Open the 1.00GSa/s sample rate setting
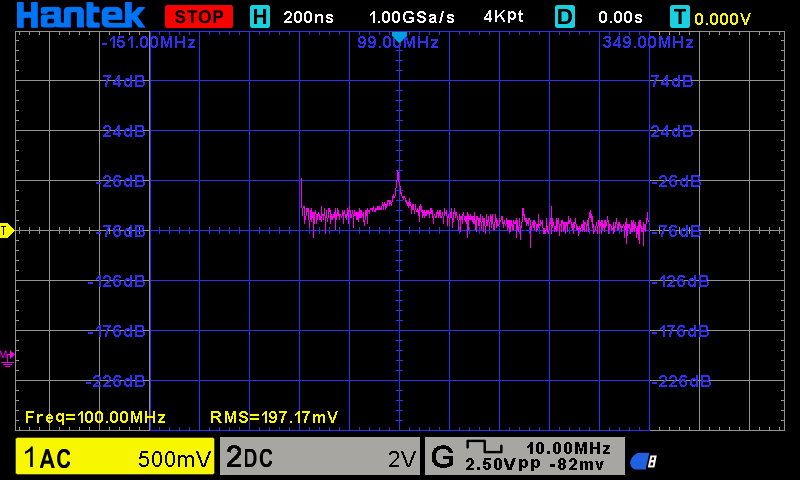The height and width of the screenshot is (480, 800). (411, 17)
